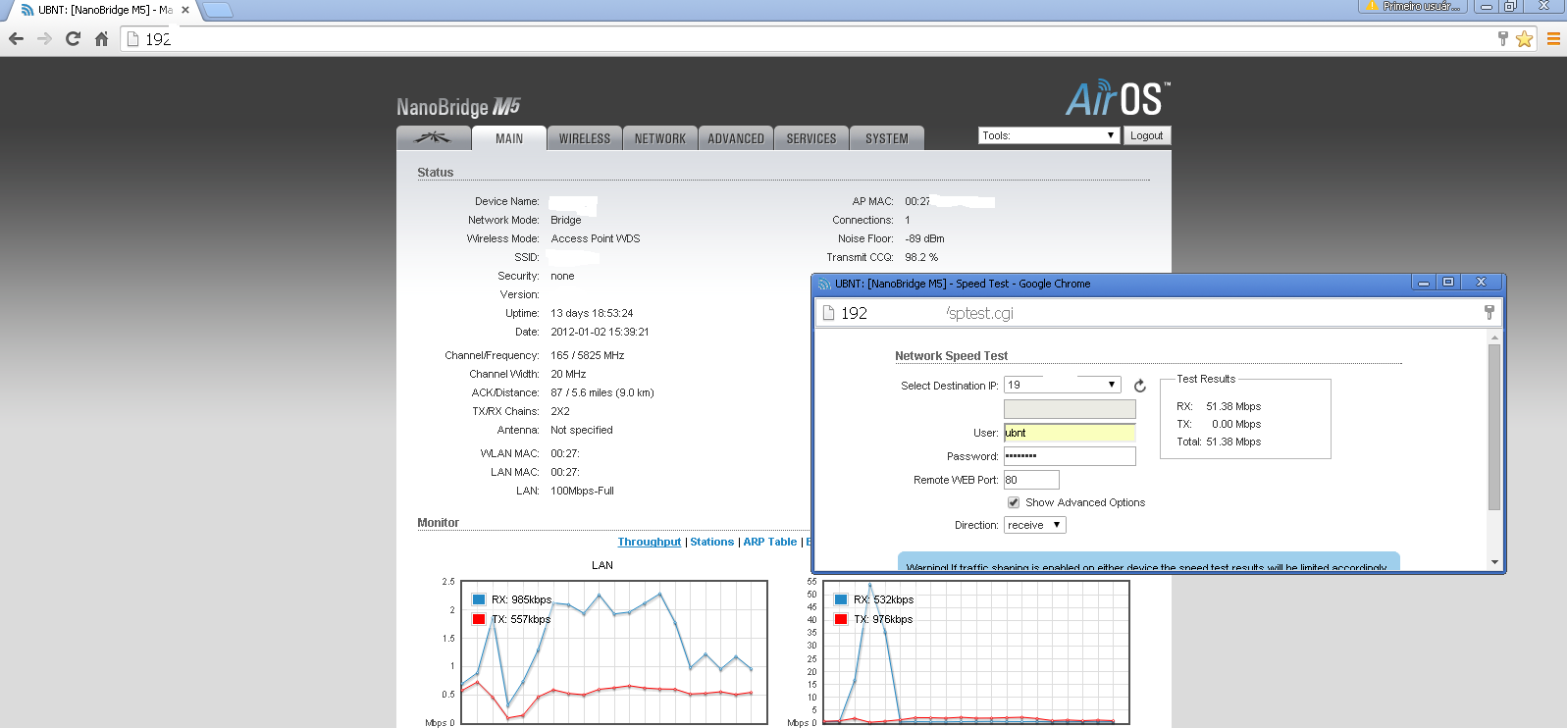Open the NETWORK tab
The height and width of the screenshot is (728, 1568).
pos(660,138)
